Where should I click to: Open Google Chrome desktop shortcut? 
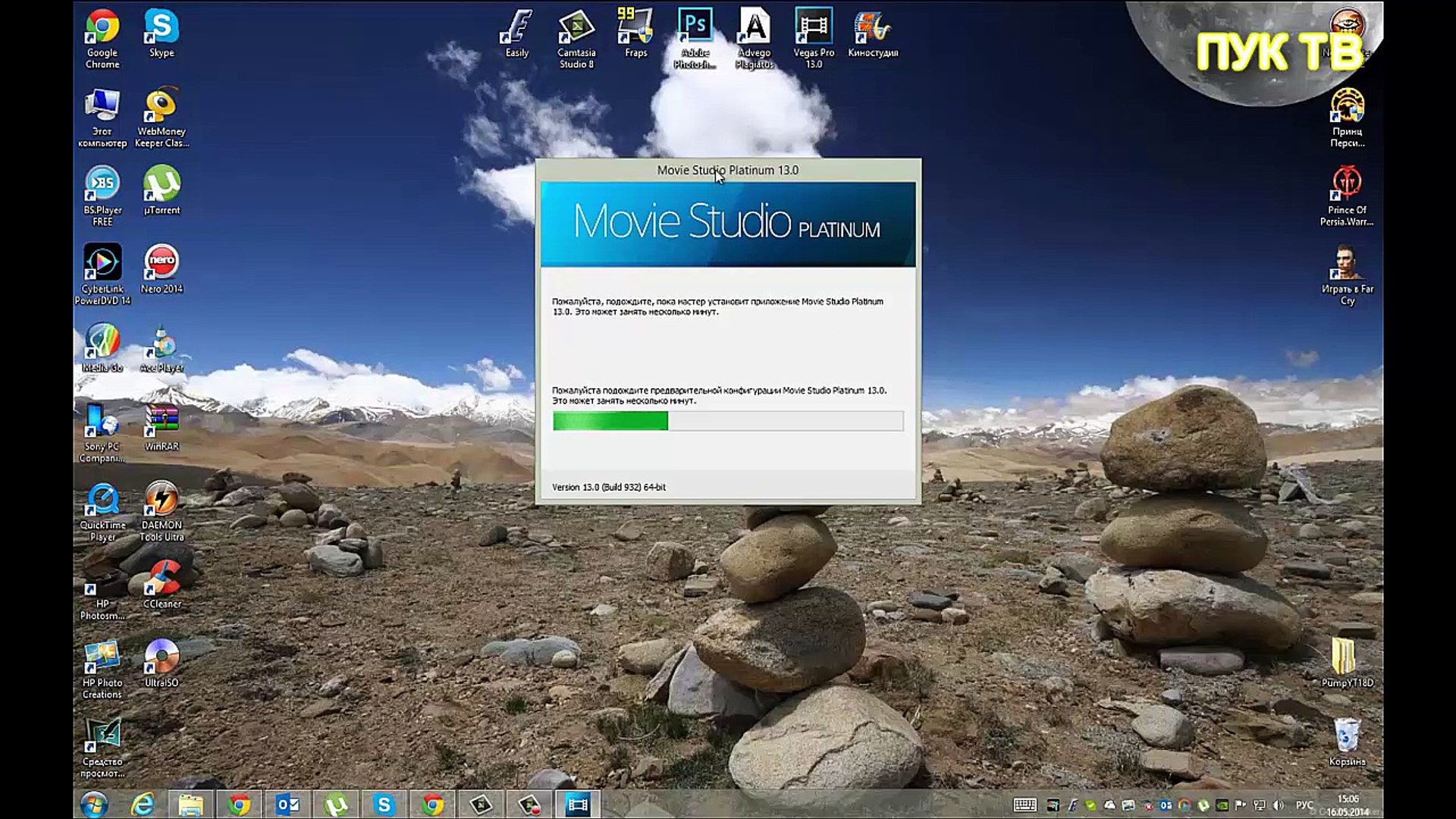click(x=102, y=39)
